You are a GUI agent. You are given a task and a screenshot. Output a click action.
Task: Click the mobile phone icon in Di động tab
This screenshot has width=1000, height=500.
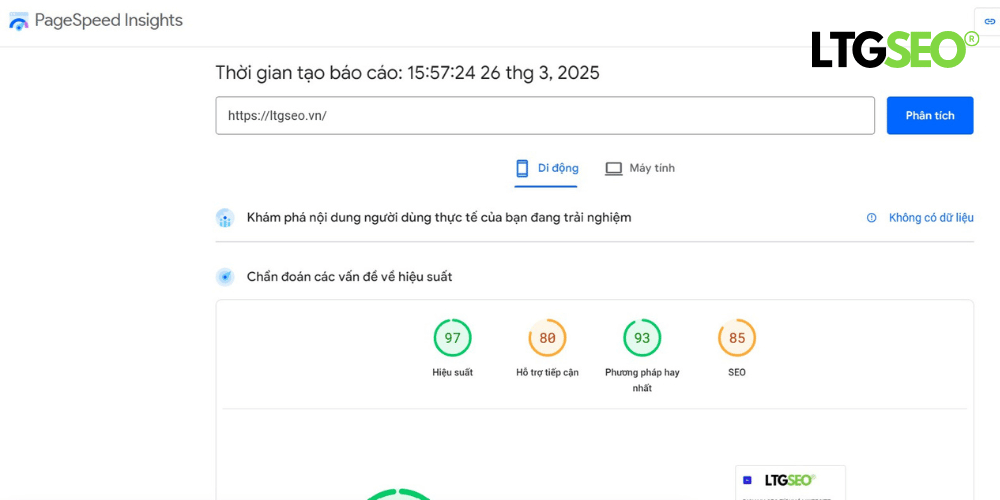click(522, 168)
